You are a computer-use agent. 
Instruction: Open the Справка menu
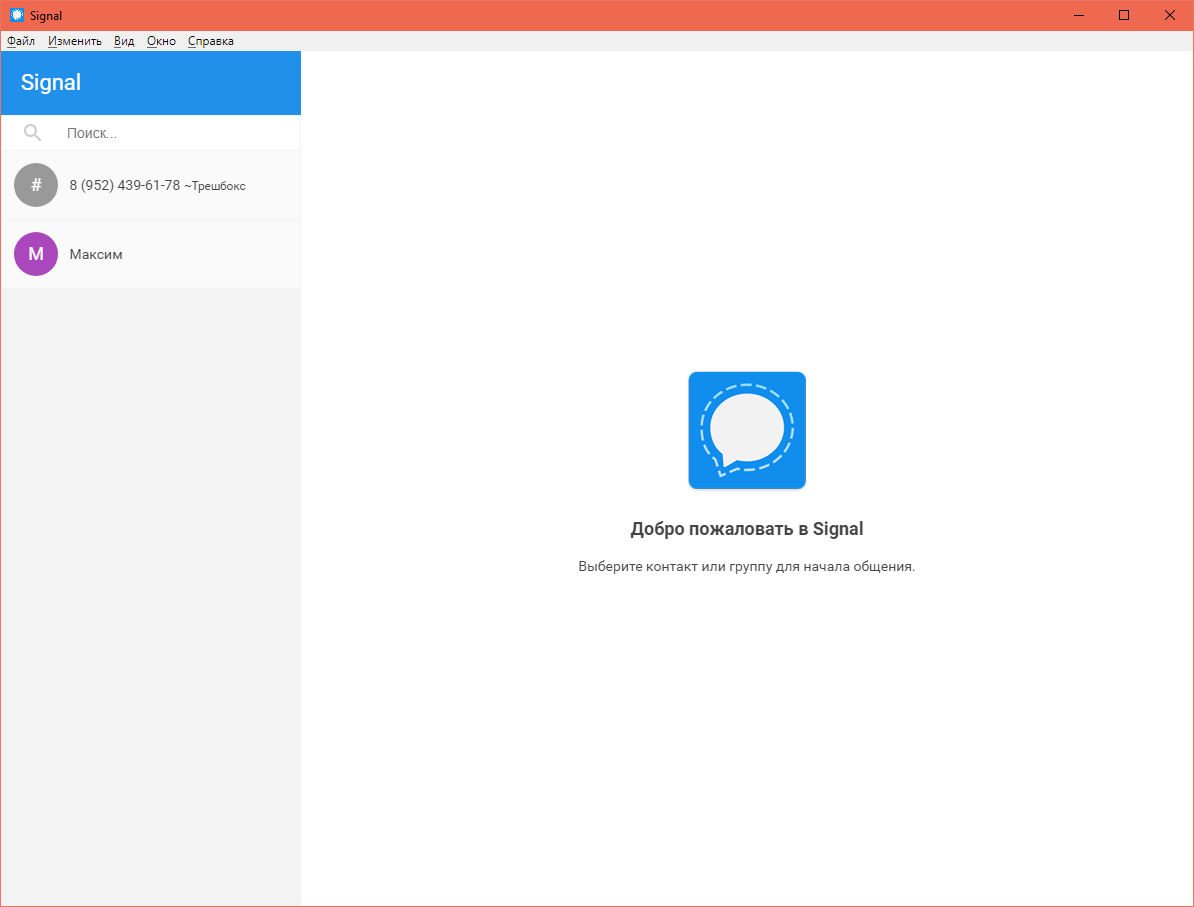pyautogui.click(x=211, y=41)
